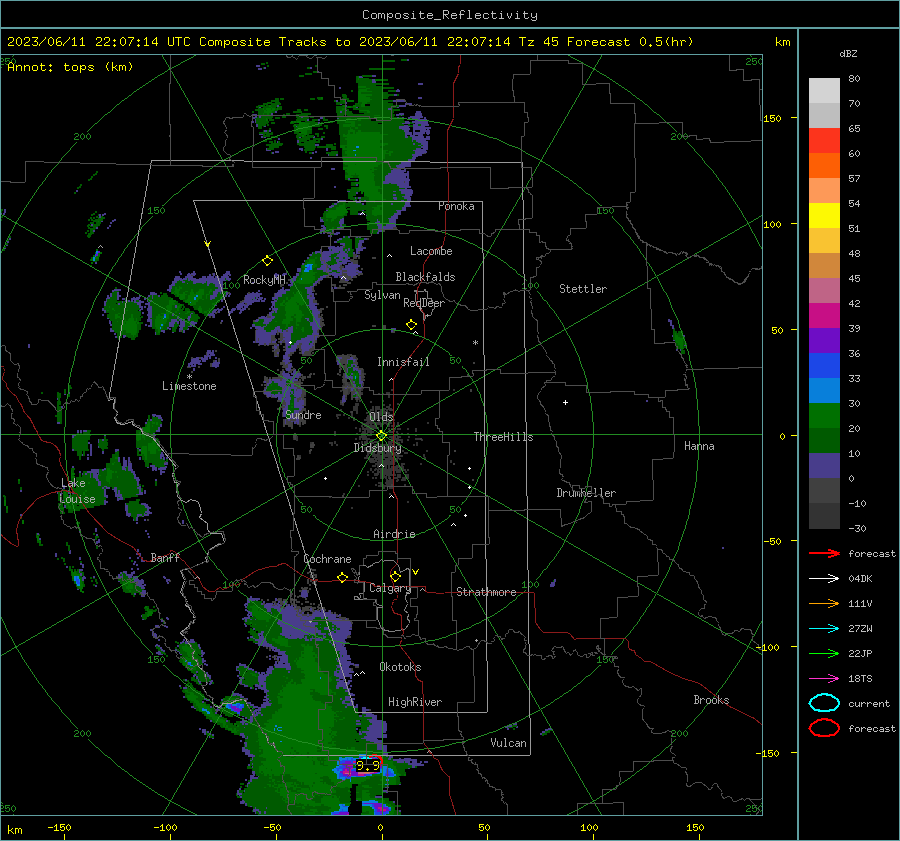Click the storm cell labeled 9.9

[x=367, y=766]
